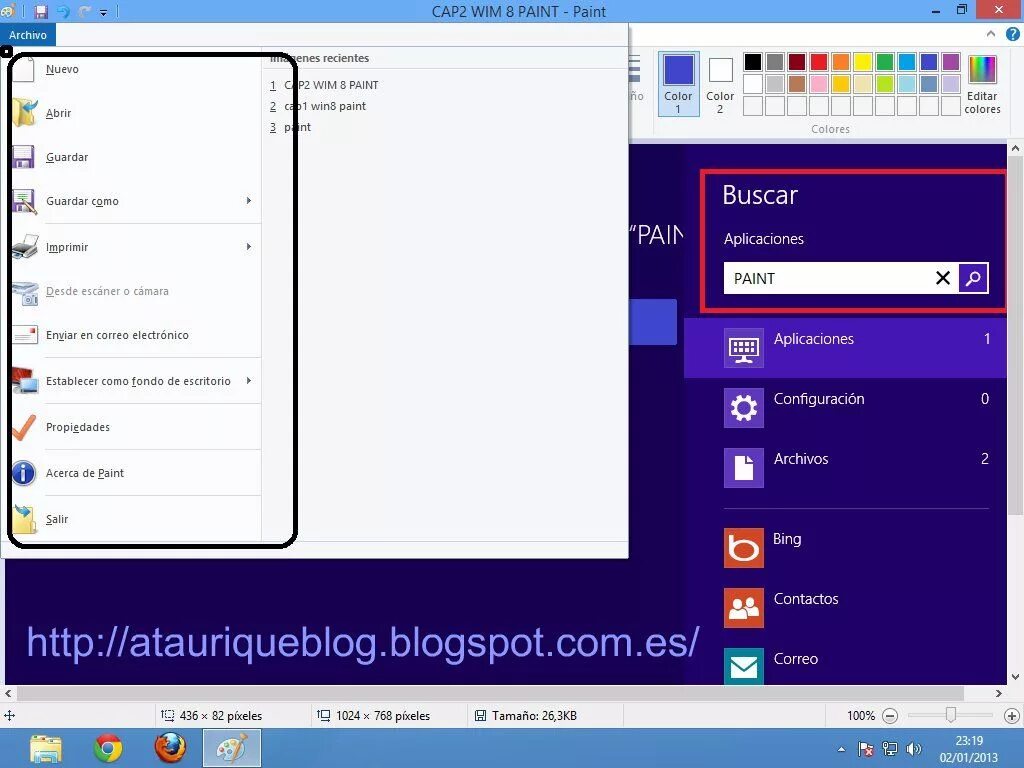This screenshot has width=1024, height=768.
Task: Click the vertical scrollbar down arrow
Action: pyautogui.click(x=1015, y=677)
